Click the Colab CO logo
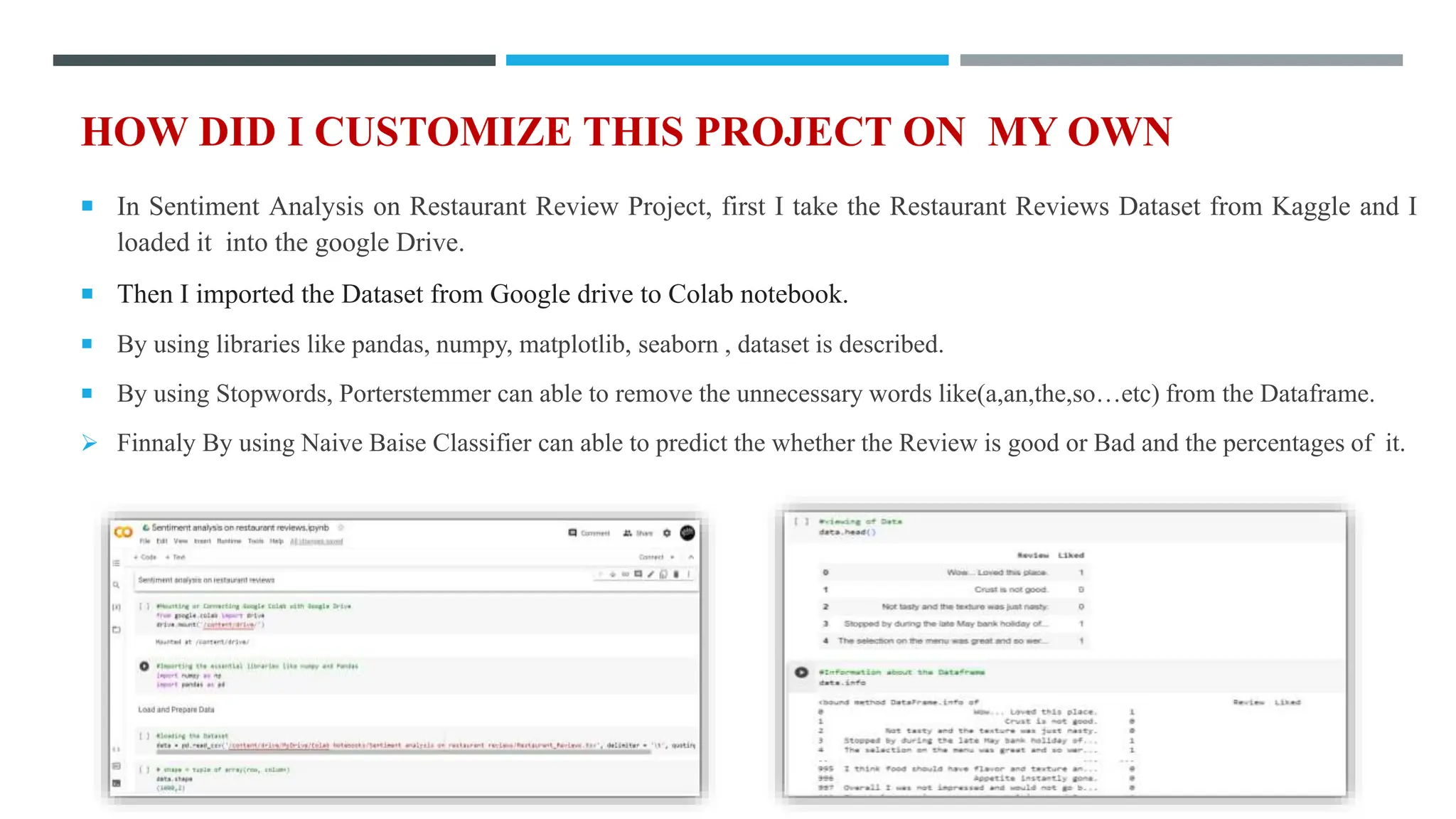1456x819 pixels. pyautogui.click(x=124, y=532)
